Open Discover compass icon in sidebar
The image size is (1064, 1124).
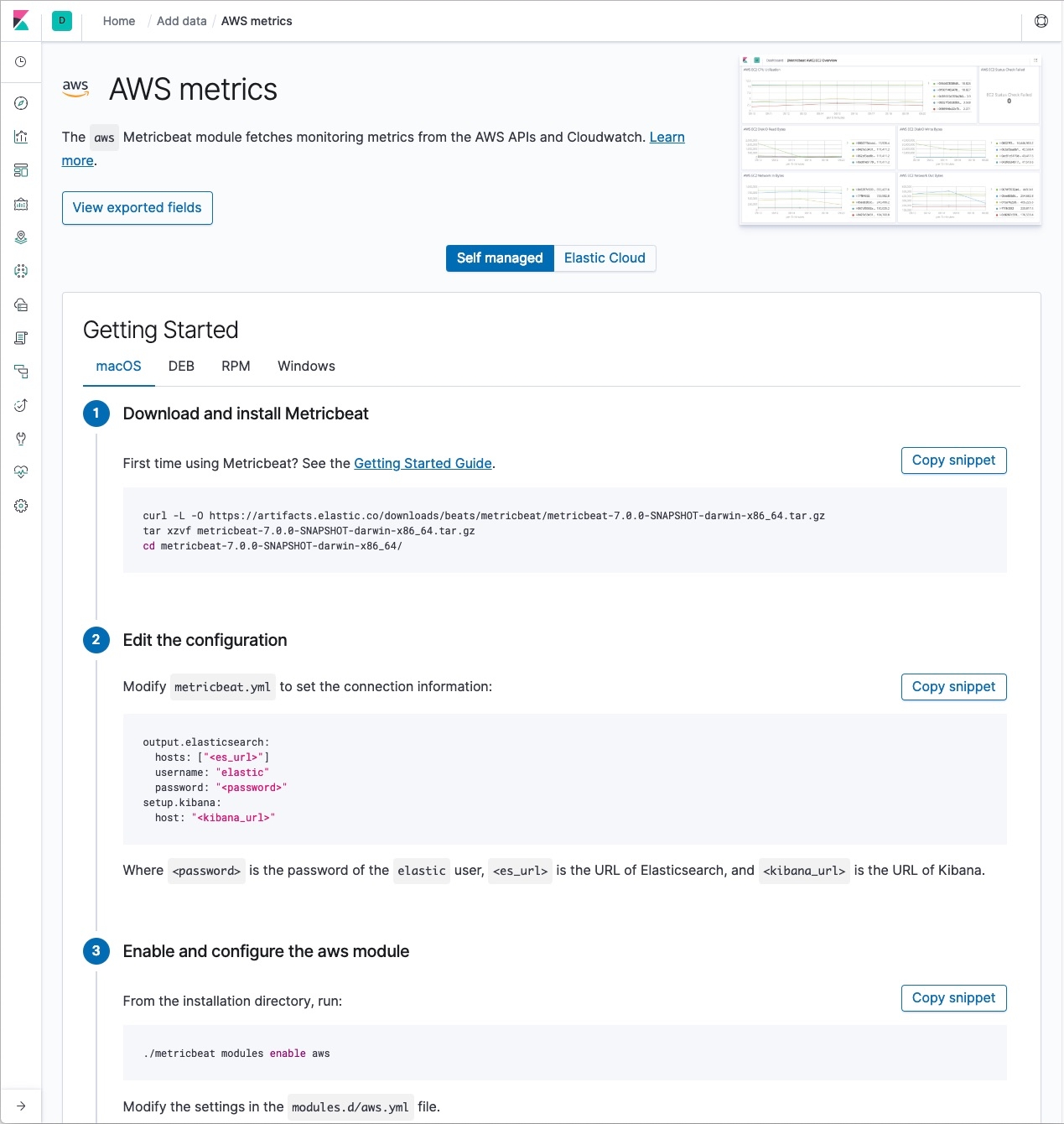[21, 103]
